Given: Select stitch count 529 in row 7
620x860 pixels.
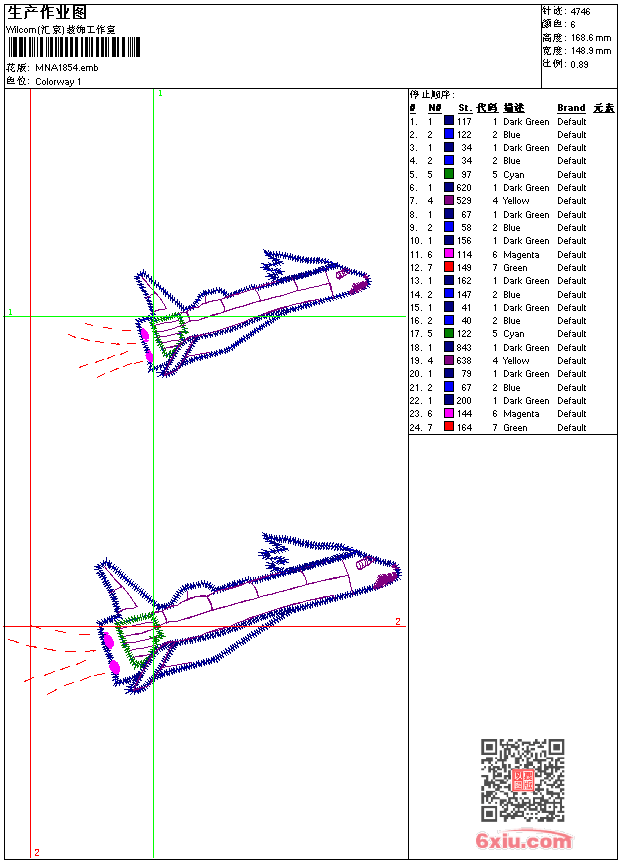Looking at the screenshot, I should [464, 201].
